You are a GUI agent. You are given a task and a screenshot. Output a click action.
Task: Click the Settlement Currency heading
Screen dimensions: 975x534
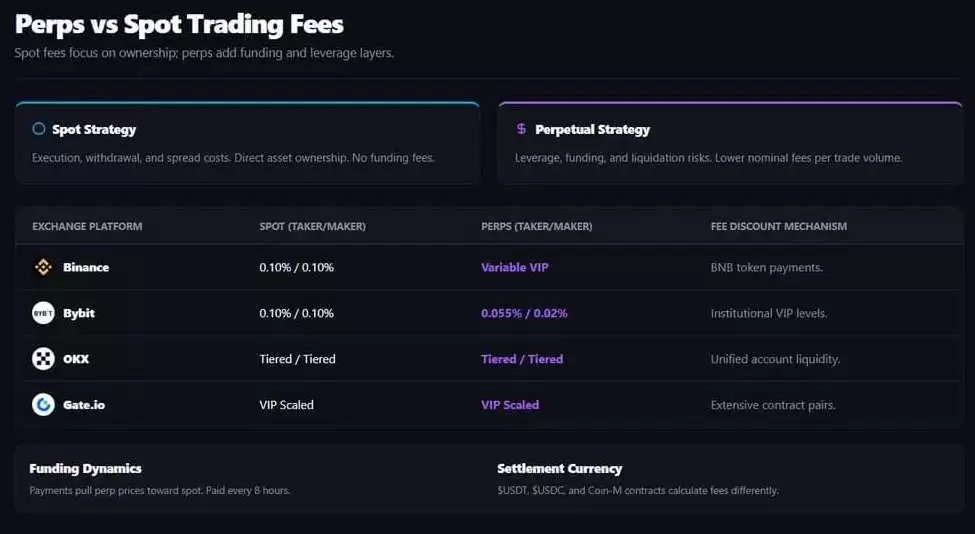point(560,469)
